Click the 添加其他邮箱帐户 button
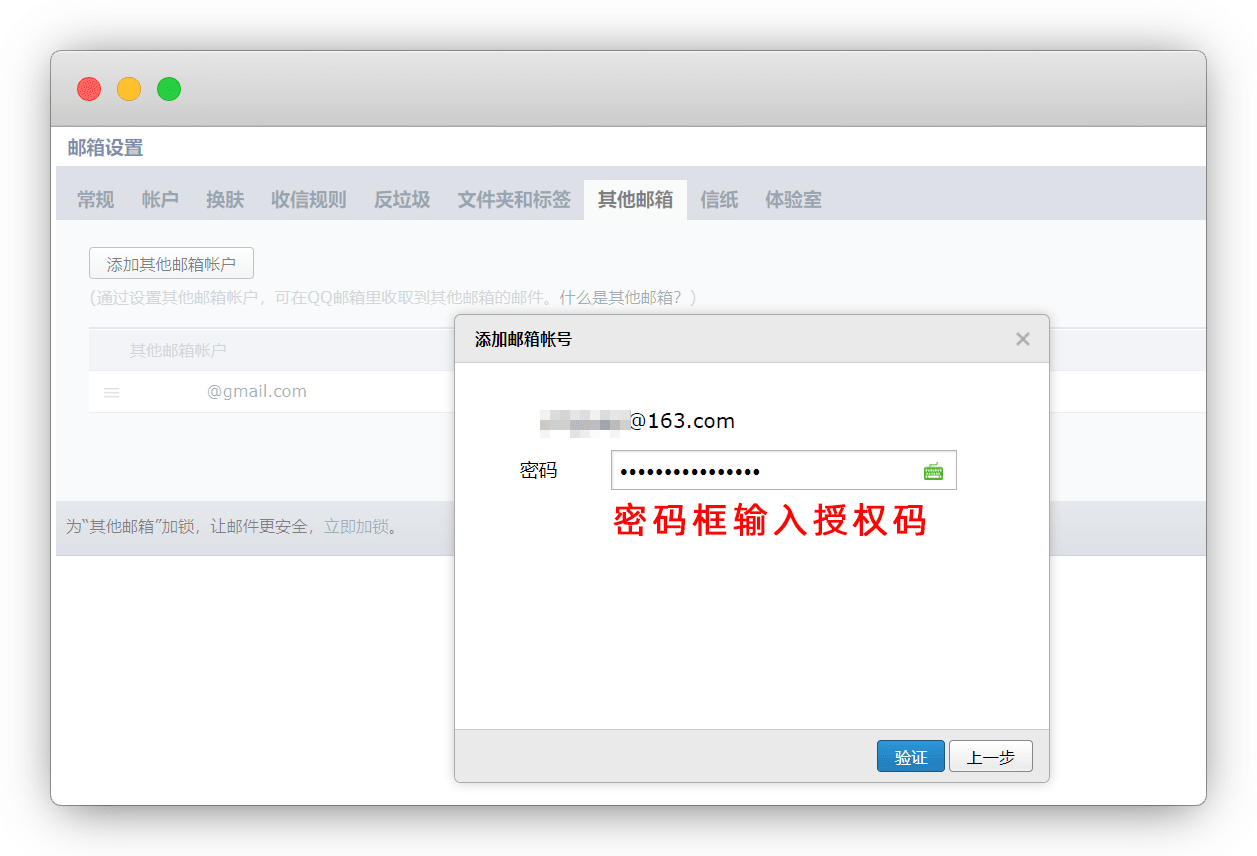 tap(171, 264)
